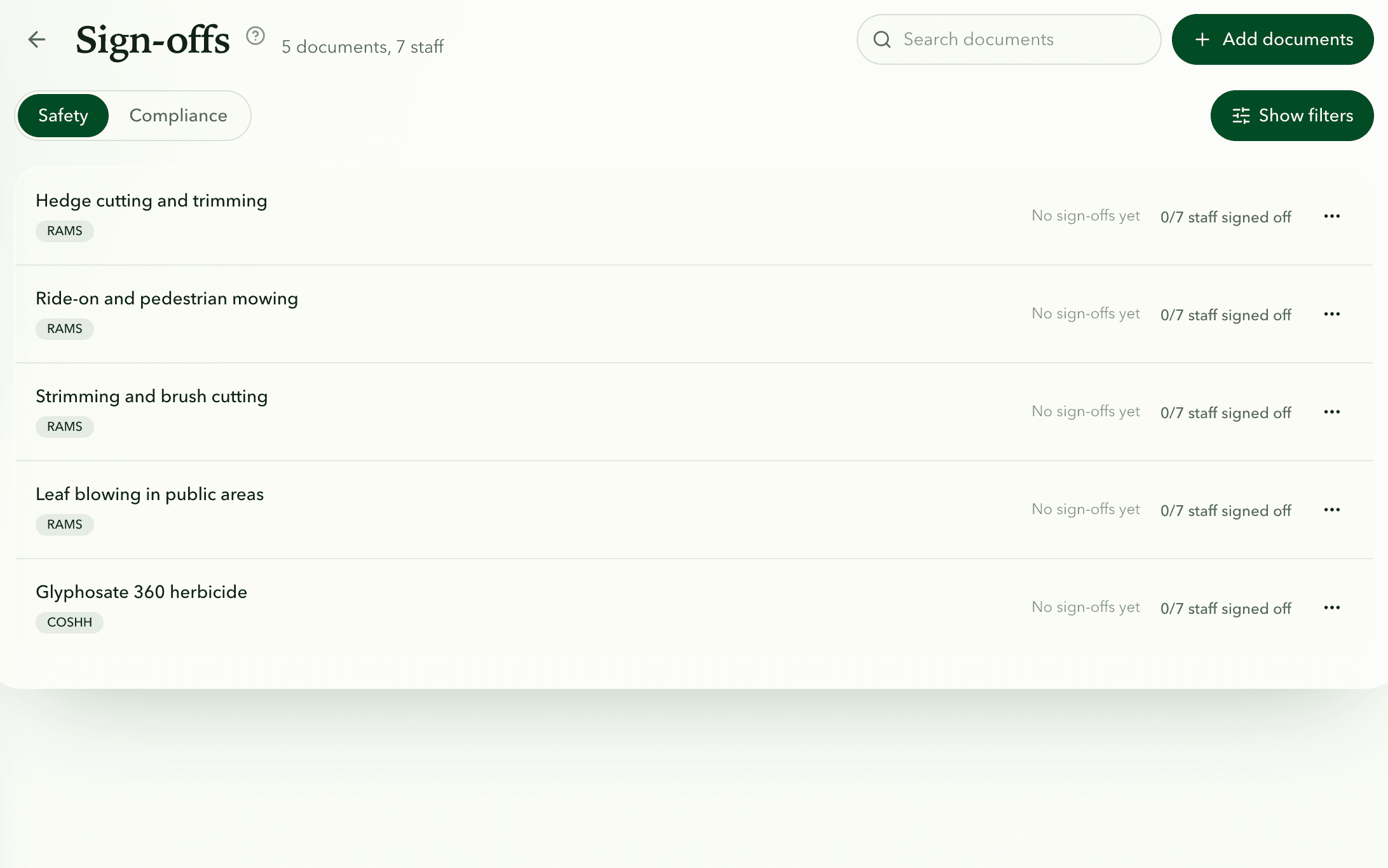Open more options for Leaf blowing in public areas
This screenshot has height=868, width=1388.
1332,510
